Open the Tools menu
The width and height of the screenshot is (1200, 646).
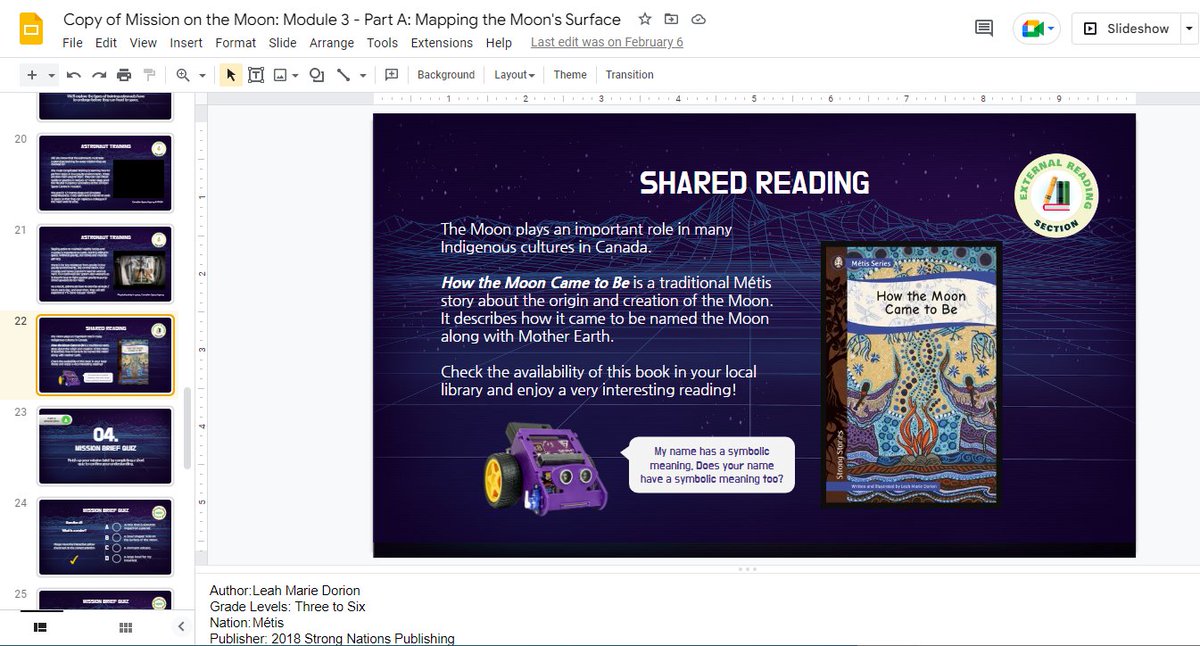382,43
